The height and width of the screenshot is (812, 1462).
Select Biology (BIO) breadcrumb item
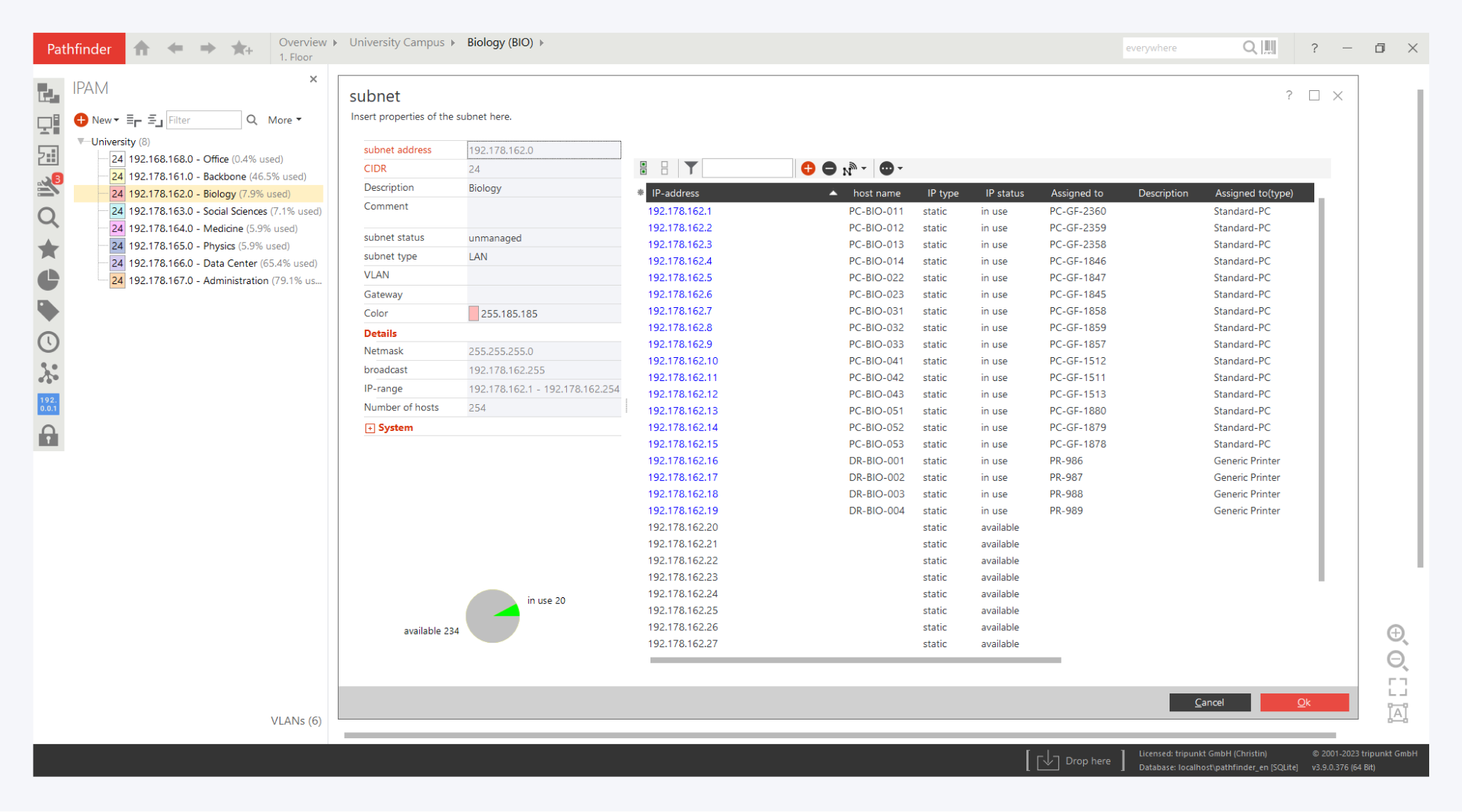(x=500, y=43)
